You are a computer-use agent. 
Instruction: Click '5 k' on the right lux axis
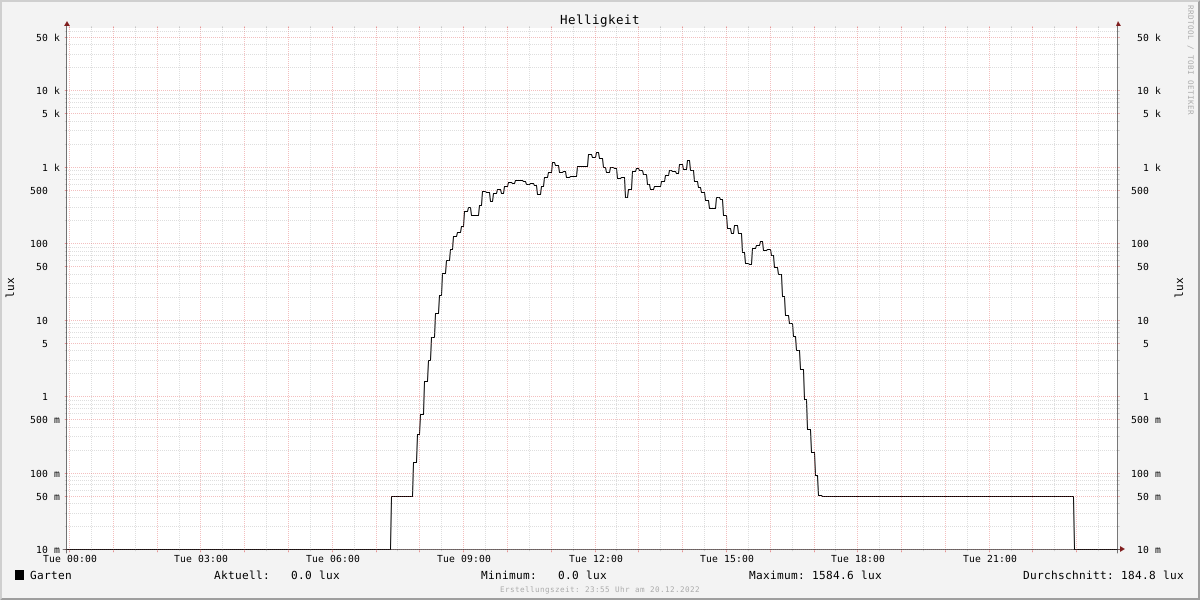click(x=1152, y=114)
